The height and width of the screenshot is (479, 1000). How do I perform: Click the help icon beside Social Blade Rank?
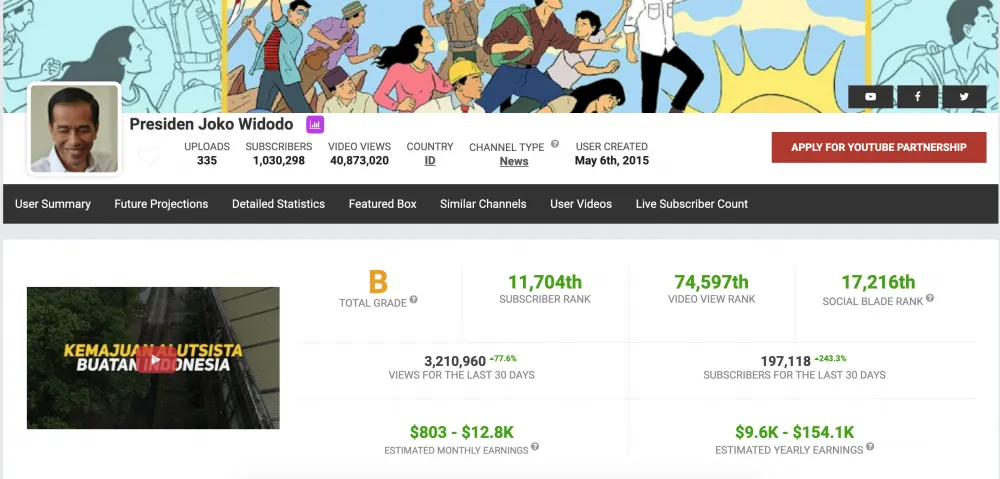tap(930, 298)
